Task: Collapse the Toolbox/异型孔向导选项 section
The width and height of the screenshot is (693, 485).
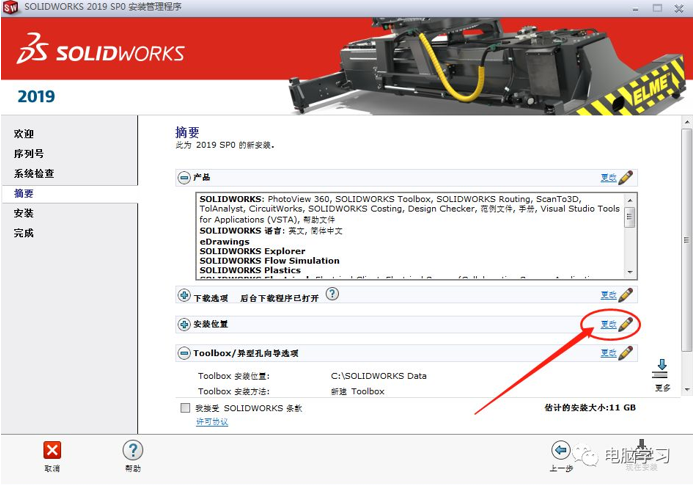Action: click(184, 353)
